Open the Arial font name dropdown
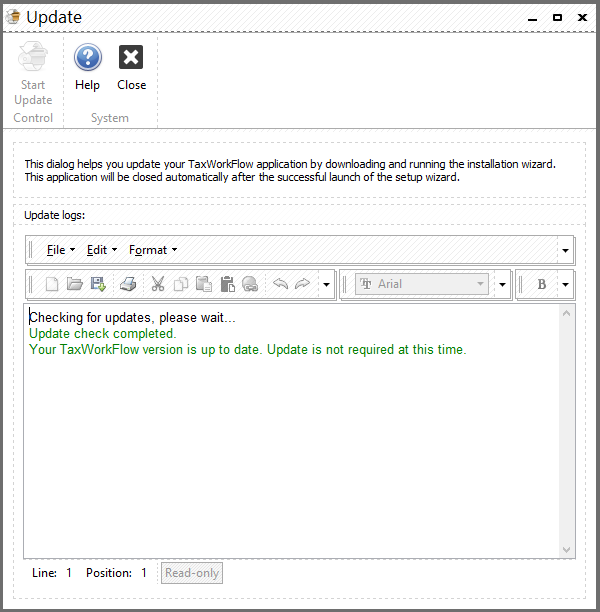 [x=422, y=284]
